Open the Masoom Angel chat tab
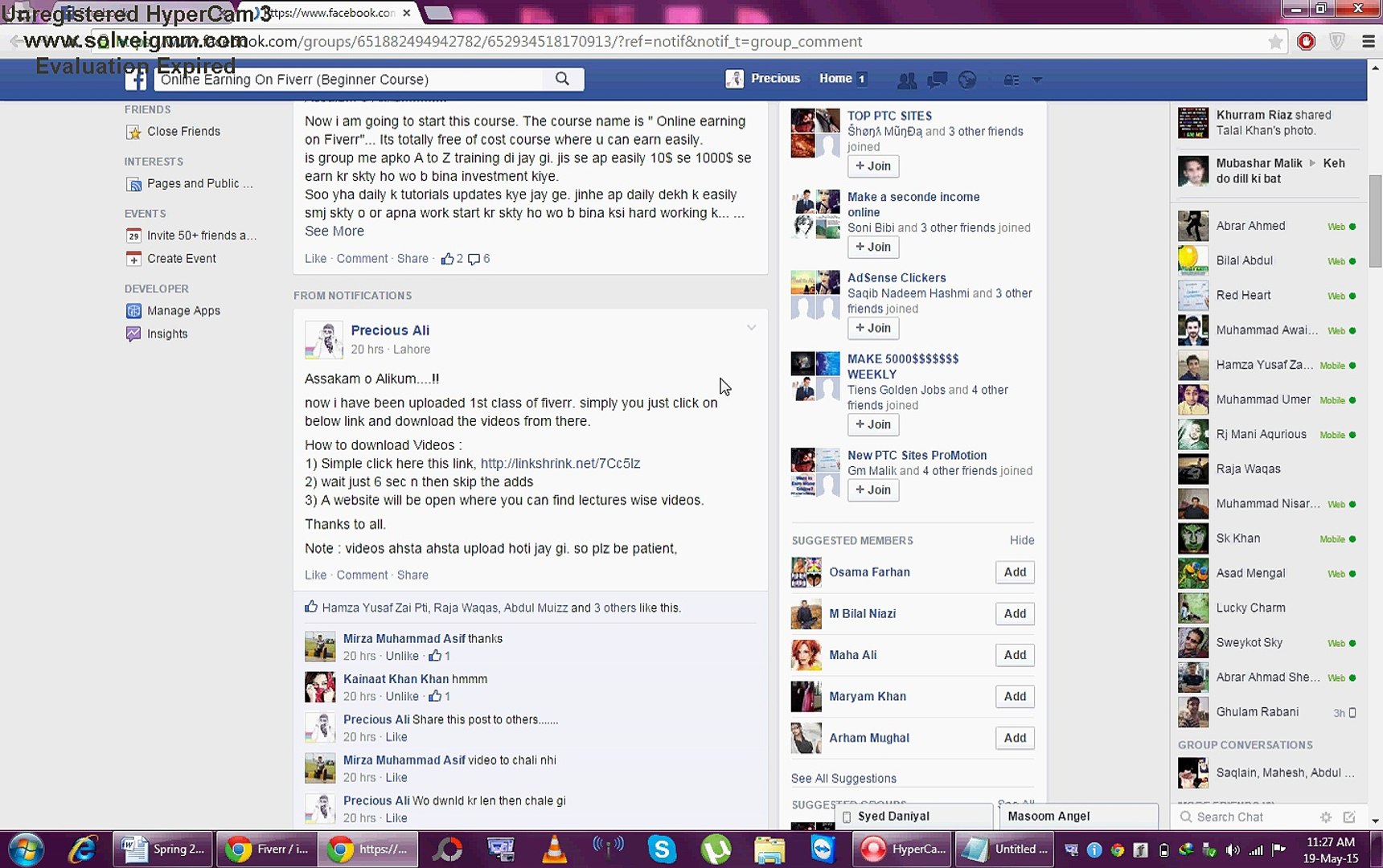Viewport: 1383px width, 868px height. (1079, 817)
